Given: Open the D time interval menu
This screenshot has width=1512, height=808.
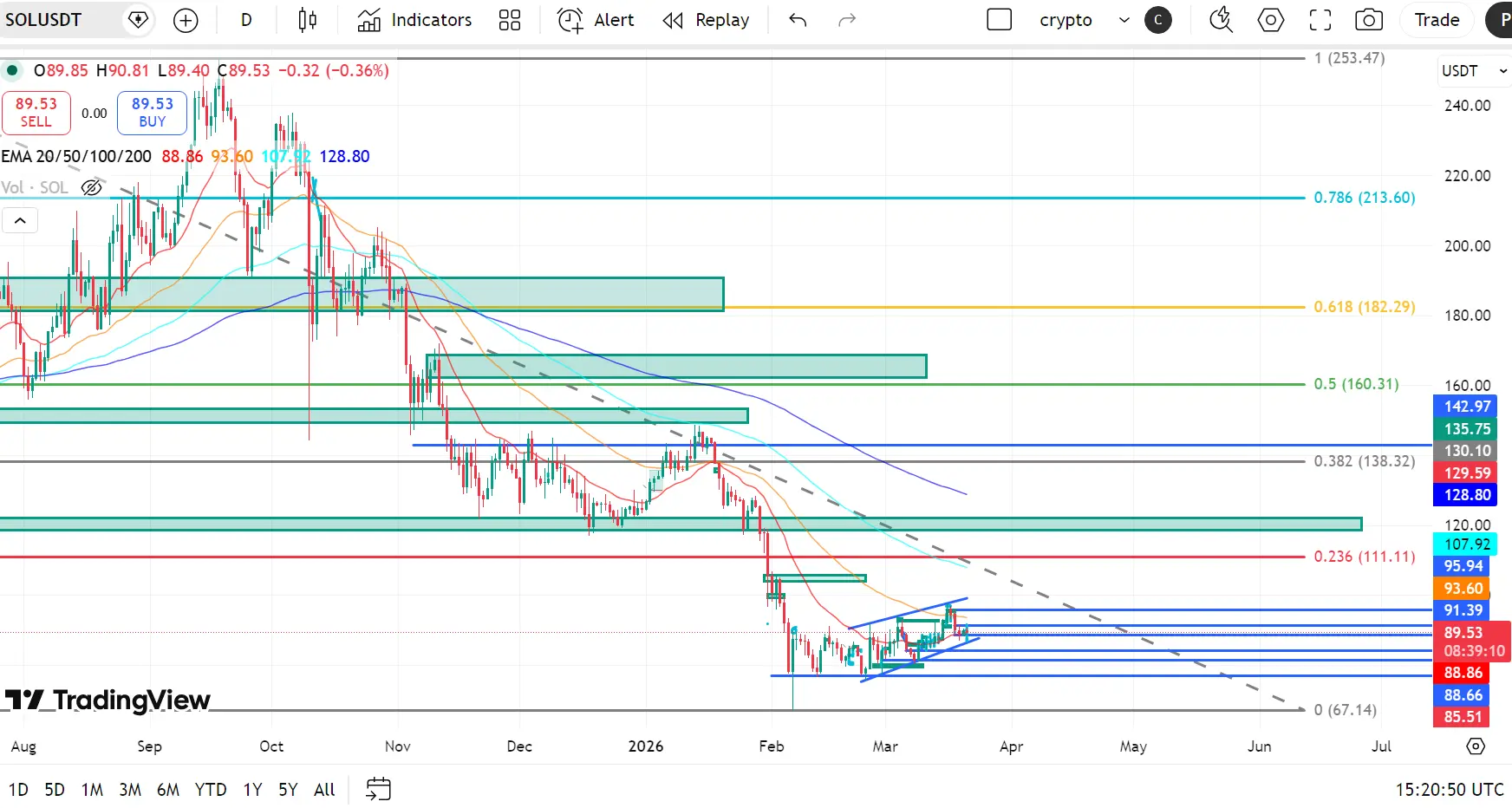Looking at the screenshot, I should pyautogui.click(x=246, y=20).
